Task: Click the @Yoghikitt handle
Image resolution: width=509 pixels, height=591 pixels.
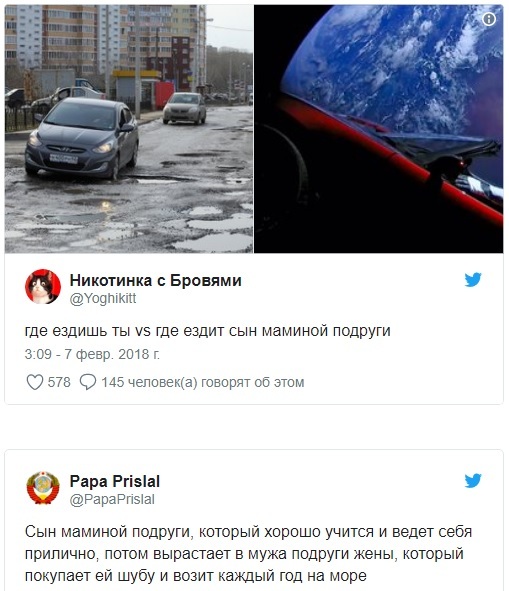Action: point(103,299)
